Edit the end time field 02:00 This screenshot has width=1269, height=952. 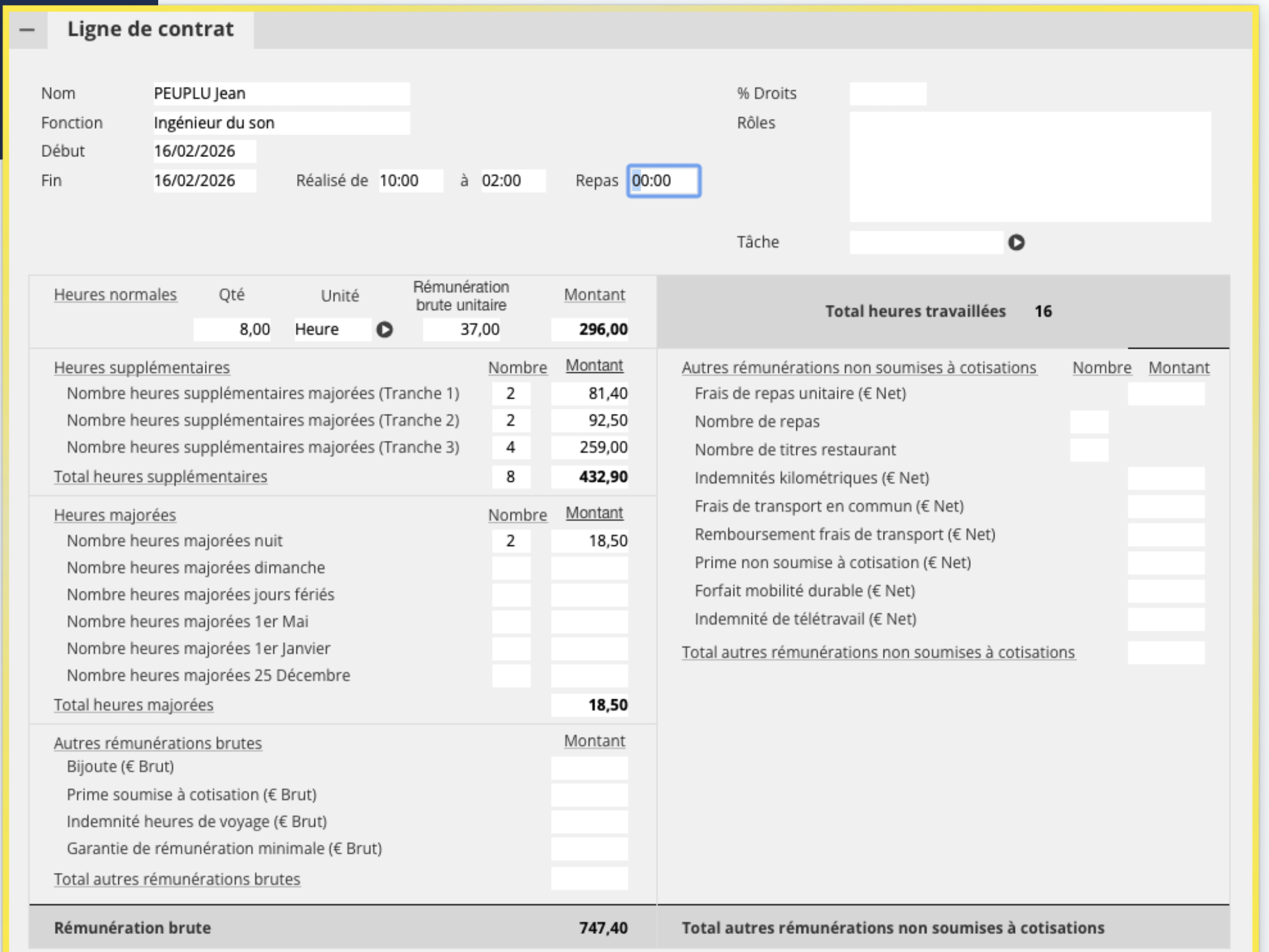pyautogui.click(x=512, y=181)
